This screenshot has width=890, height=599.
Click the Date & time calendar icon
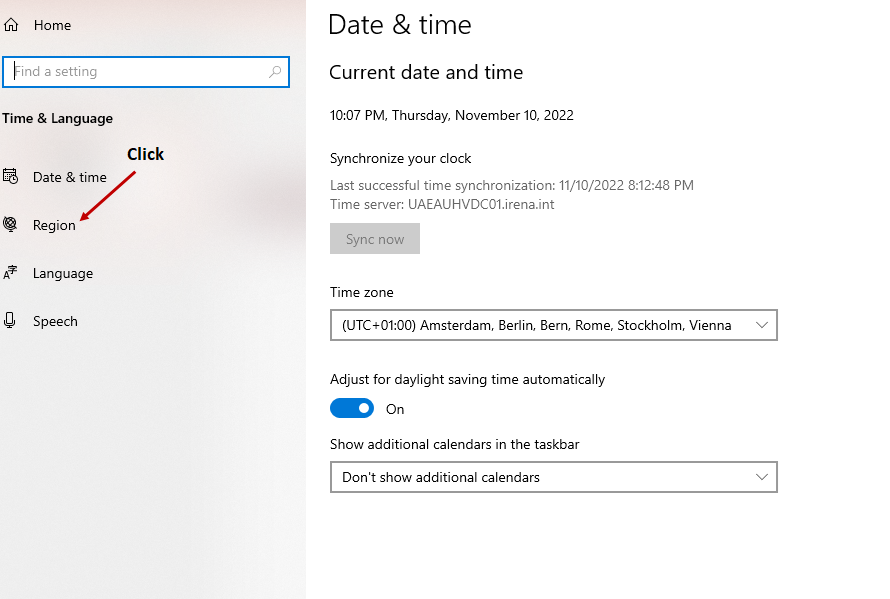[x=10, y=176]
